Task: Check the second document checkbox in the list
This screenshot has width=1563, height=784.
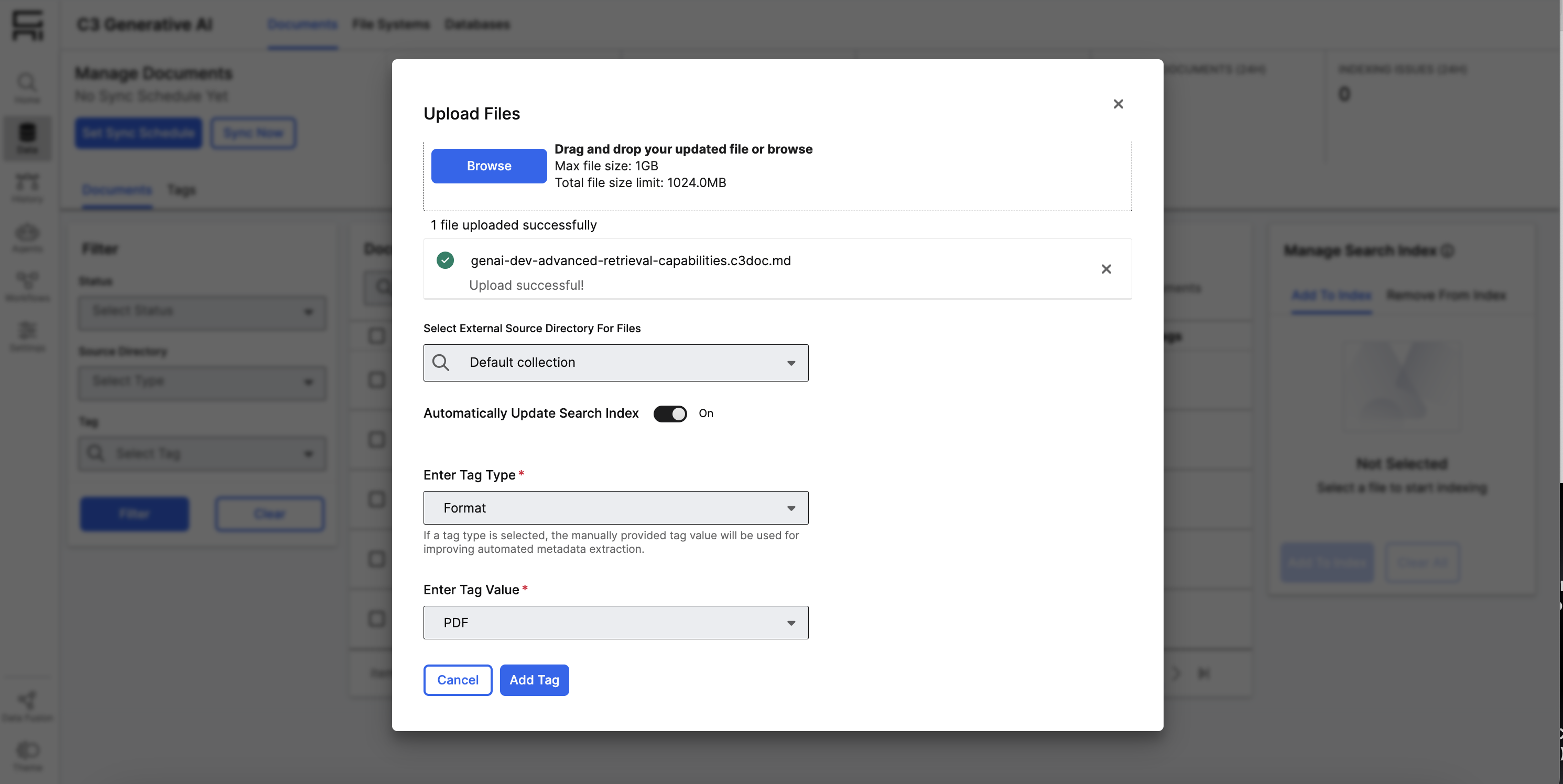Action: tap(377, 380)
